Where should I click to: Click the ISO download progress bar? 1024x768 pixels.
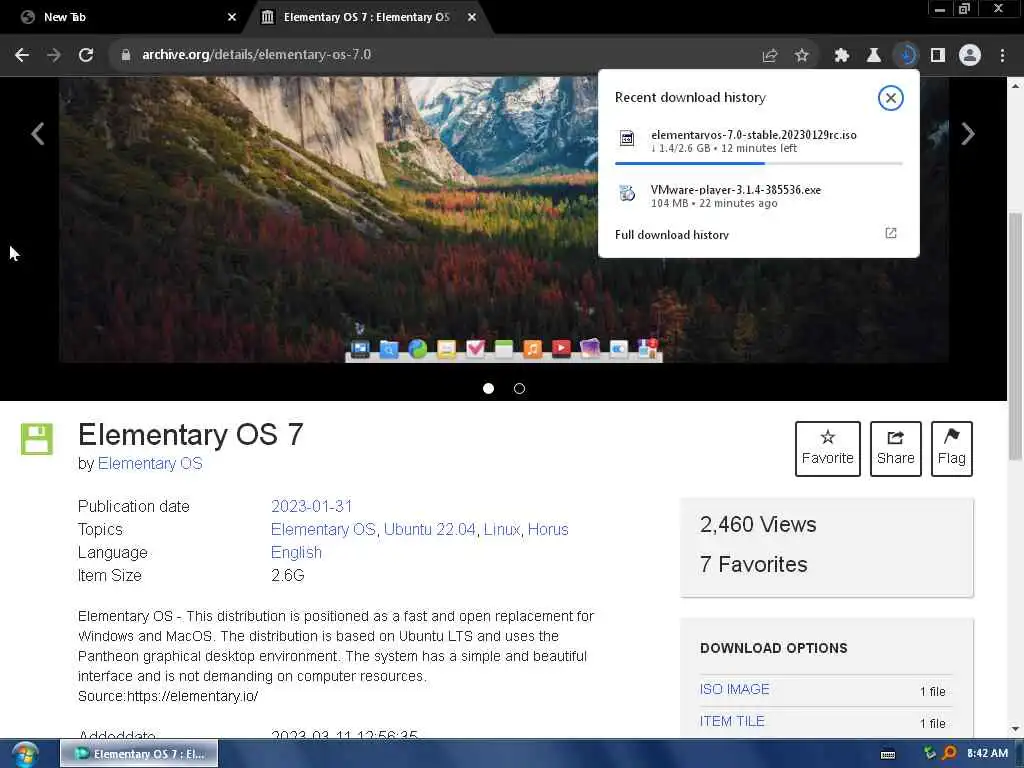758,163
